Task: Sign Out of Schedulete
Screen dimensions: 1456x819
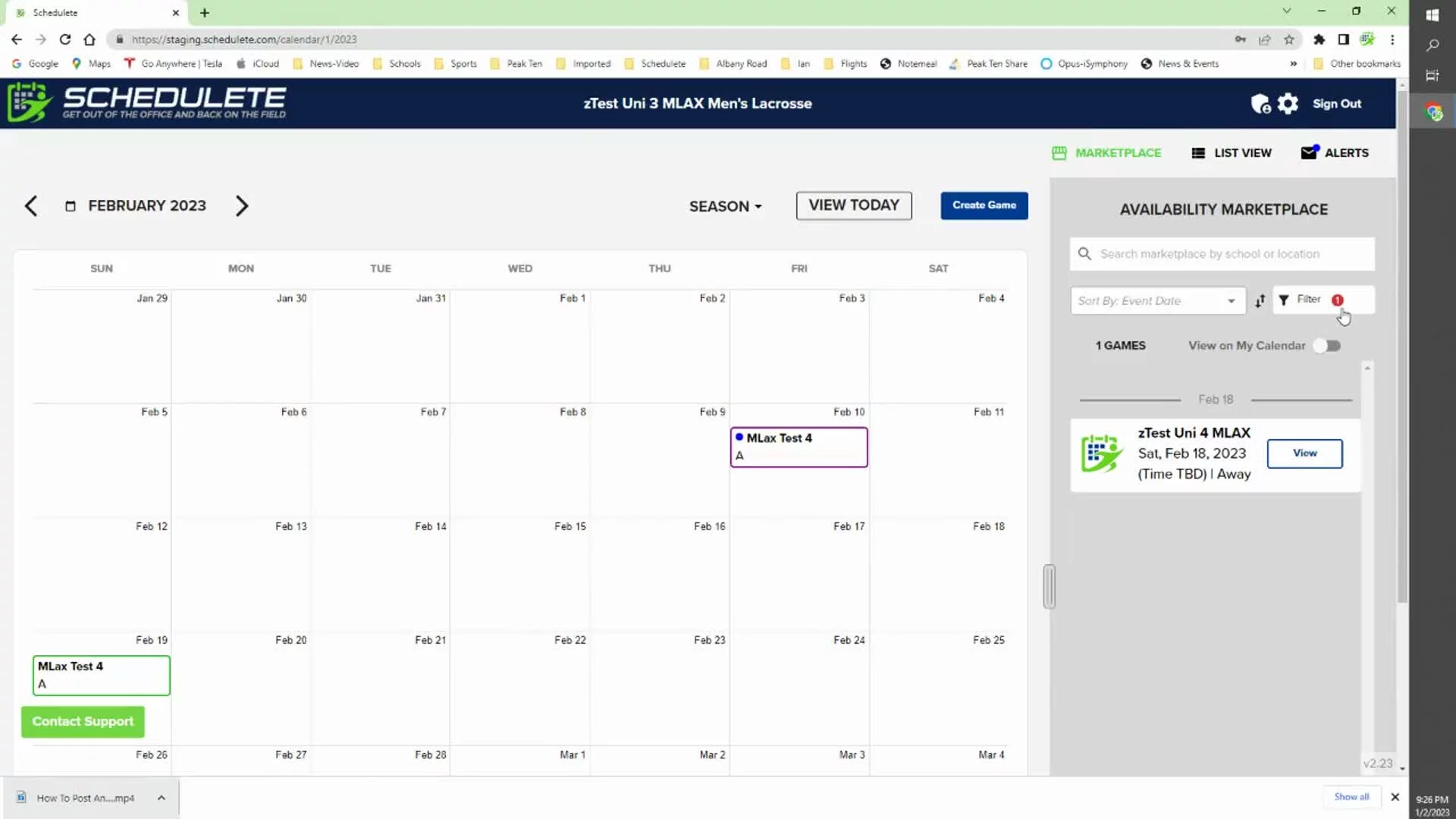Action: coord(1336,104)
